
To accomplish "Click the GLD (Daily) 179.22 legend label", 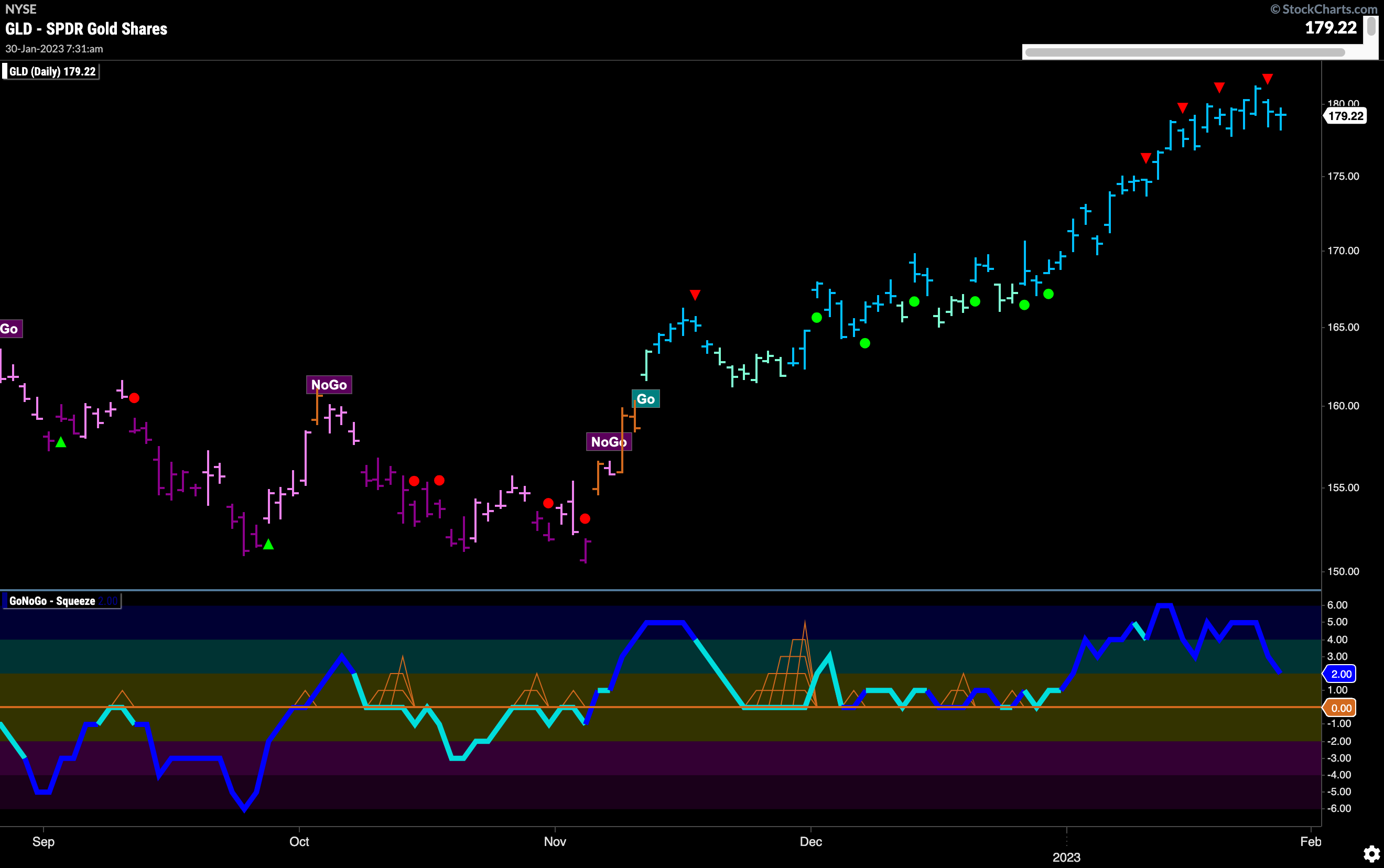I will pos(52,72).
